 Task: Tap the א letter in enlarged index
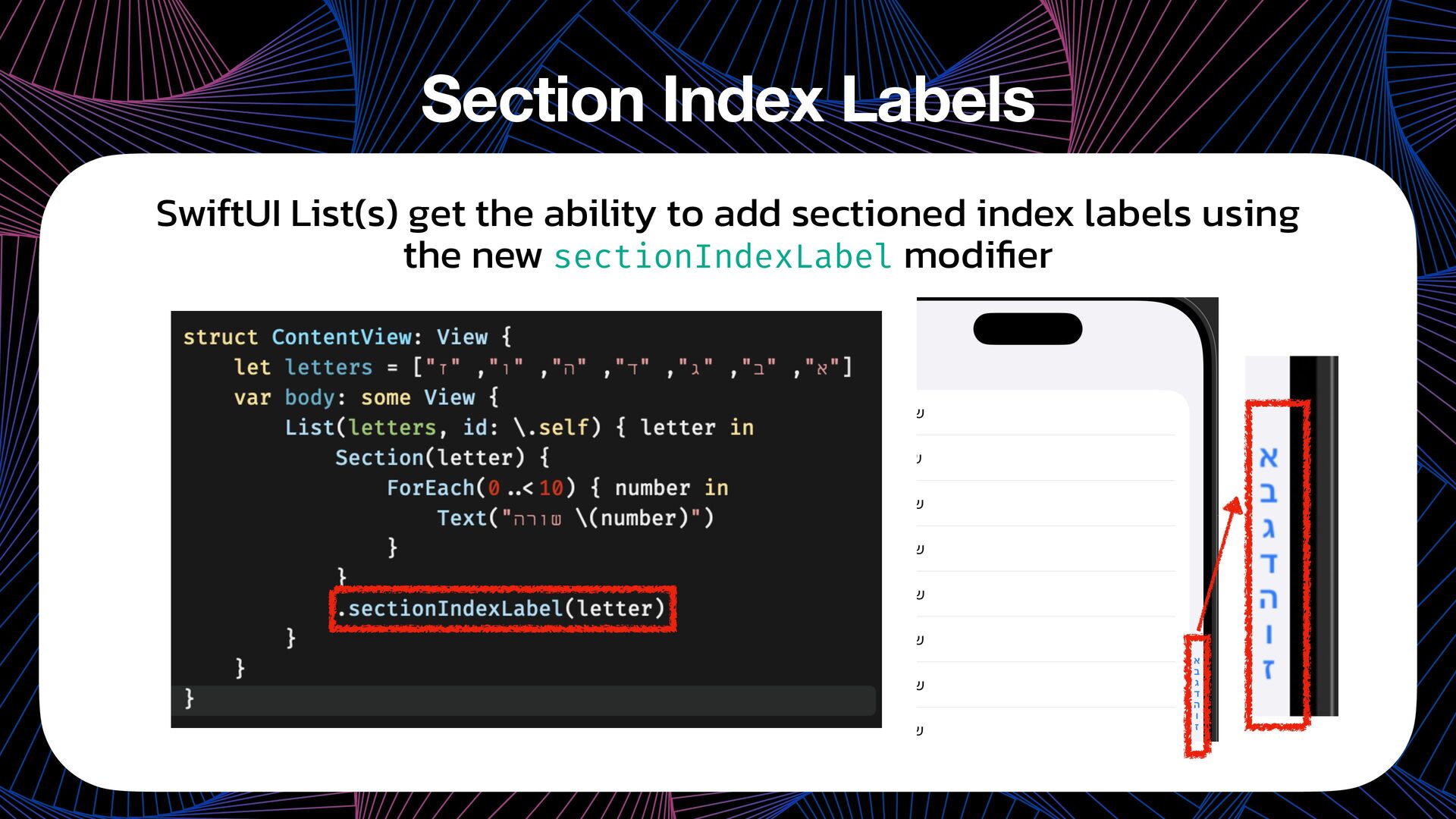click(x=1269, y=457)
